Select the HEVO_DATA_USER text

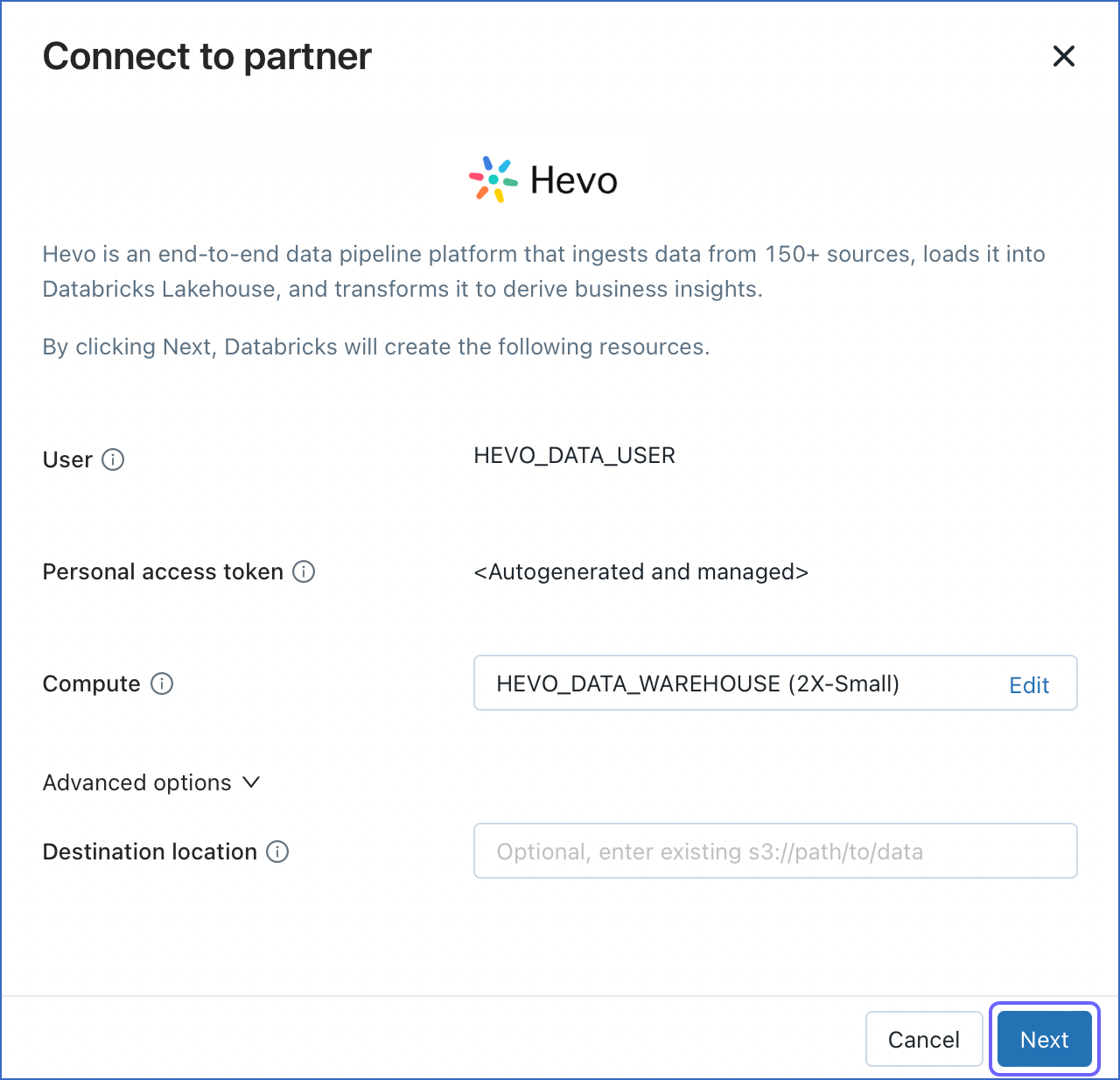(x=574, y=455)
